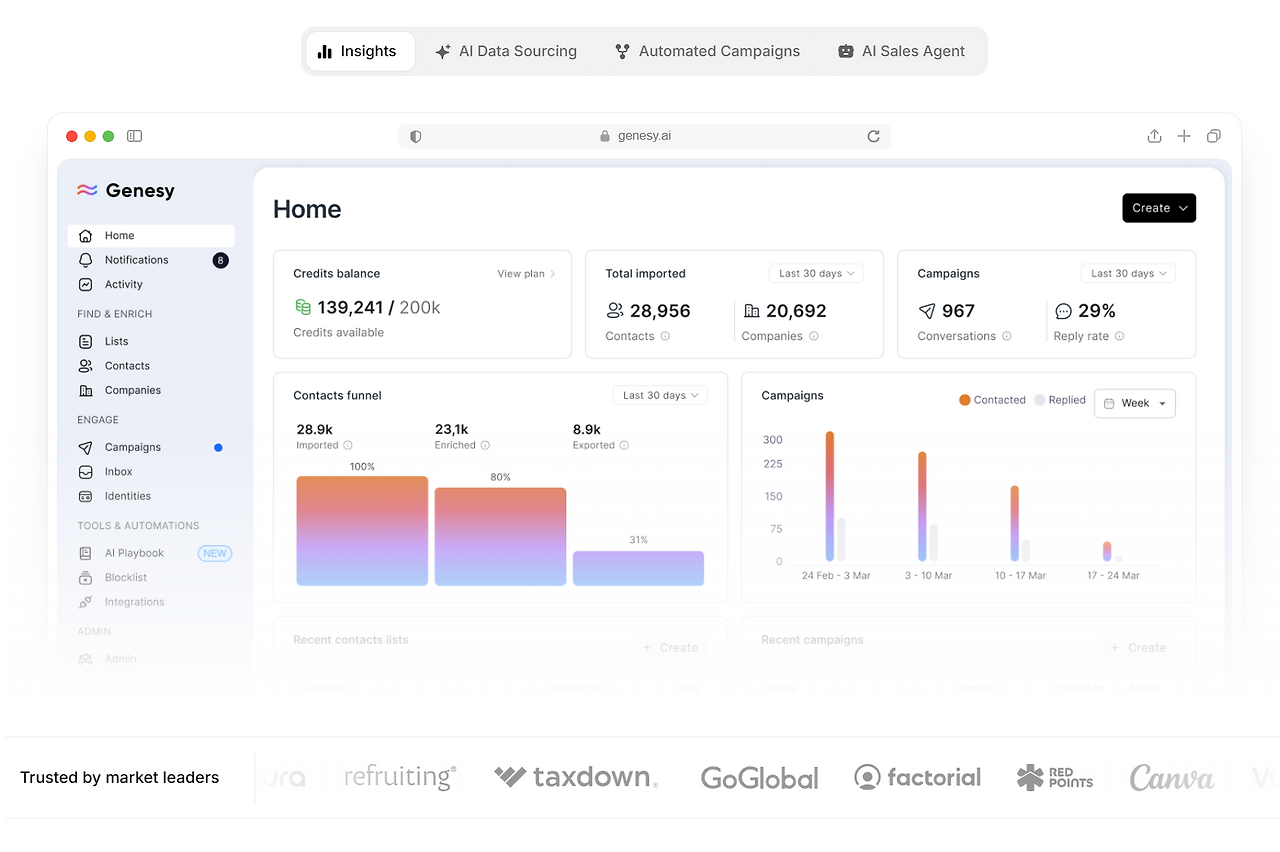Switch to the AI Data Sourcing tab
Image resolution: width=1280 pixels, height=852 pixels.
coord(506,51)
